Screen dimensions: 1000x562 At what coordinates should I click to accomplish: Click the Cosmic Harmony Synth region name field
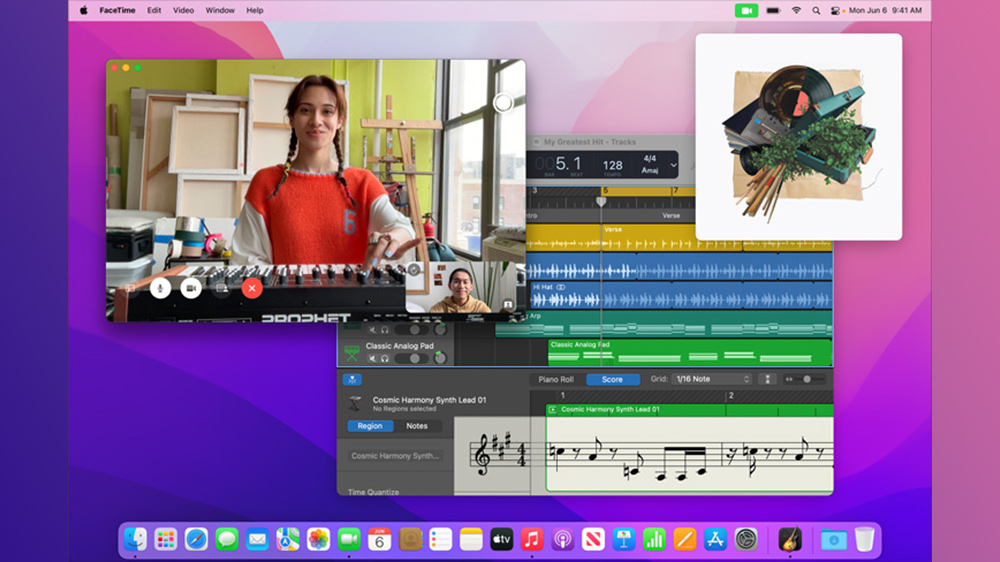(395, 455)
